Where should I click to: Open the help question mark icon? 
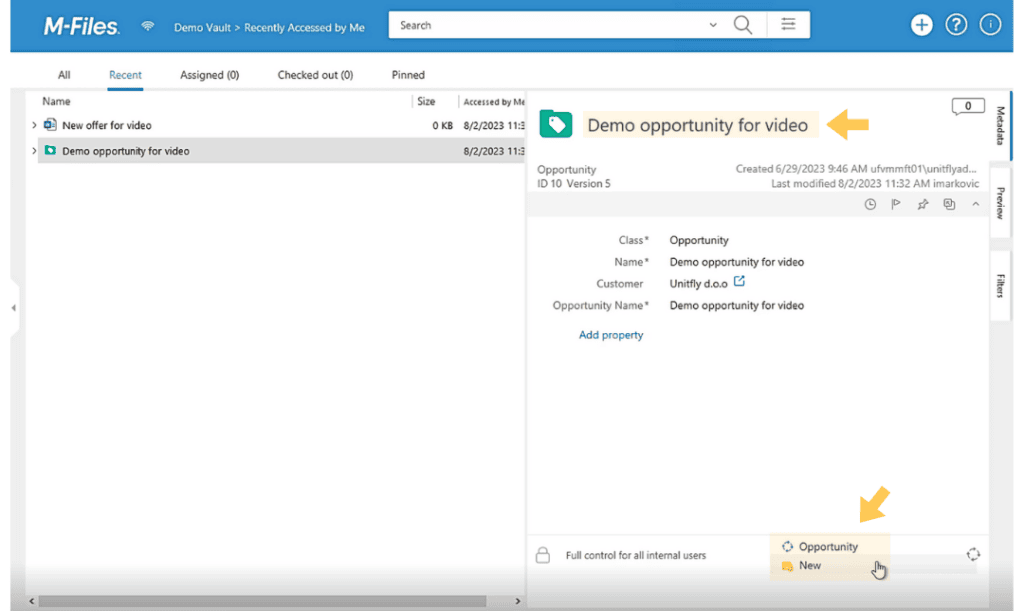pyautogui.click(x=956, y=25)
